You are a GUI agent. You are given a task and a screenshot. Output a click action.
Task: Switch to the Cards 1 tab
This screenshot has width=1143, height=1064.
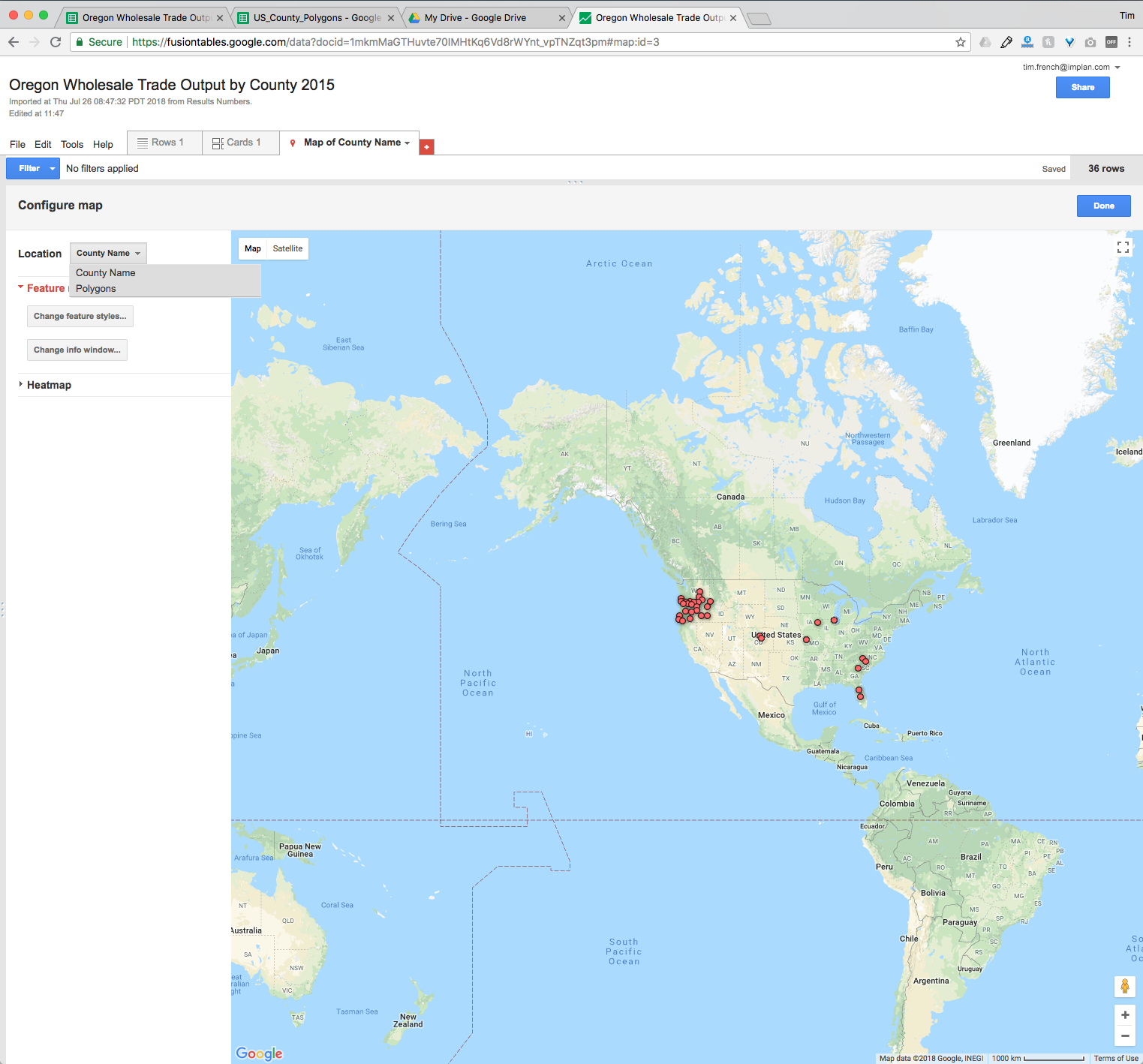241,143
